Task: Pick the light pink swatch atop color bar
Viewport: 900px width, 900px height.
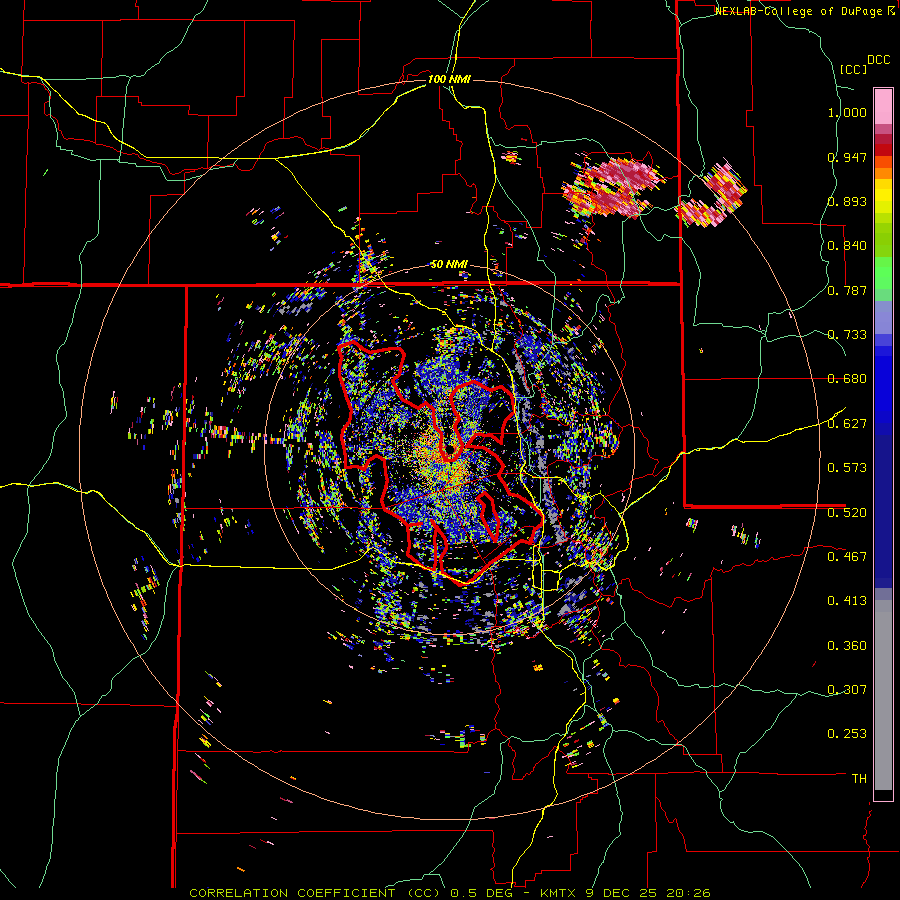Action: [883, 107]
